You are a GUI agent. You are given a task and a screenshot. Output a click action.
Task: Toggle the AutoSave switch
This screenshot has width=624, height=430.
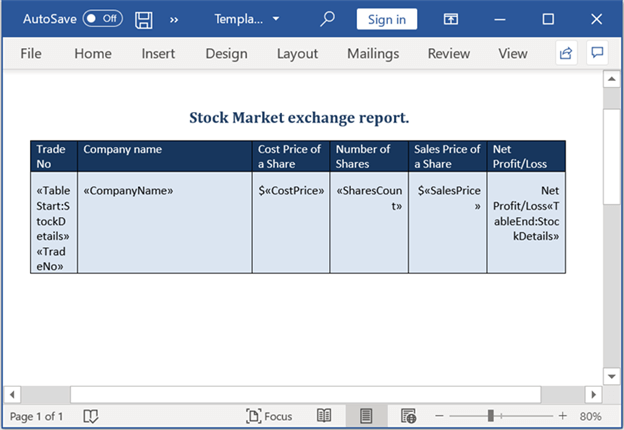103,19
